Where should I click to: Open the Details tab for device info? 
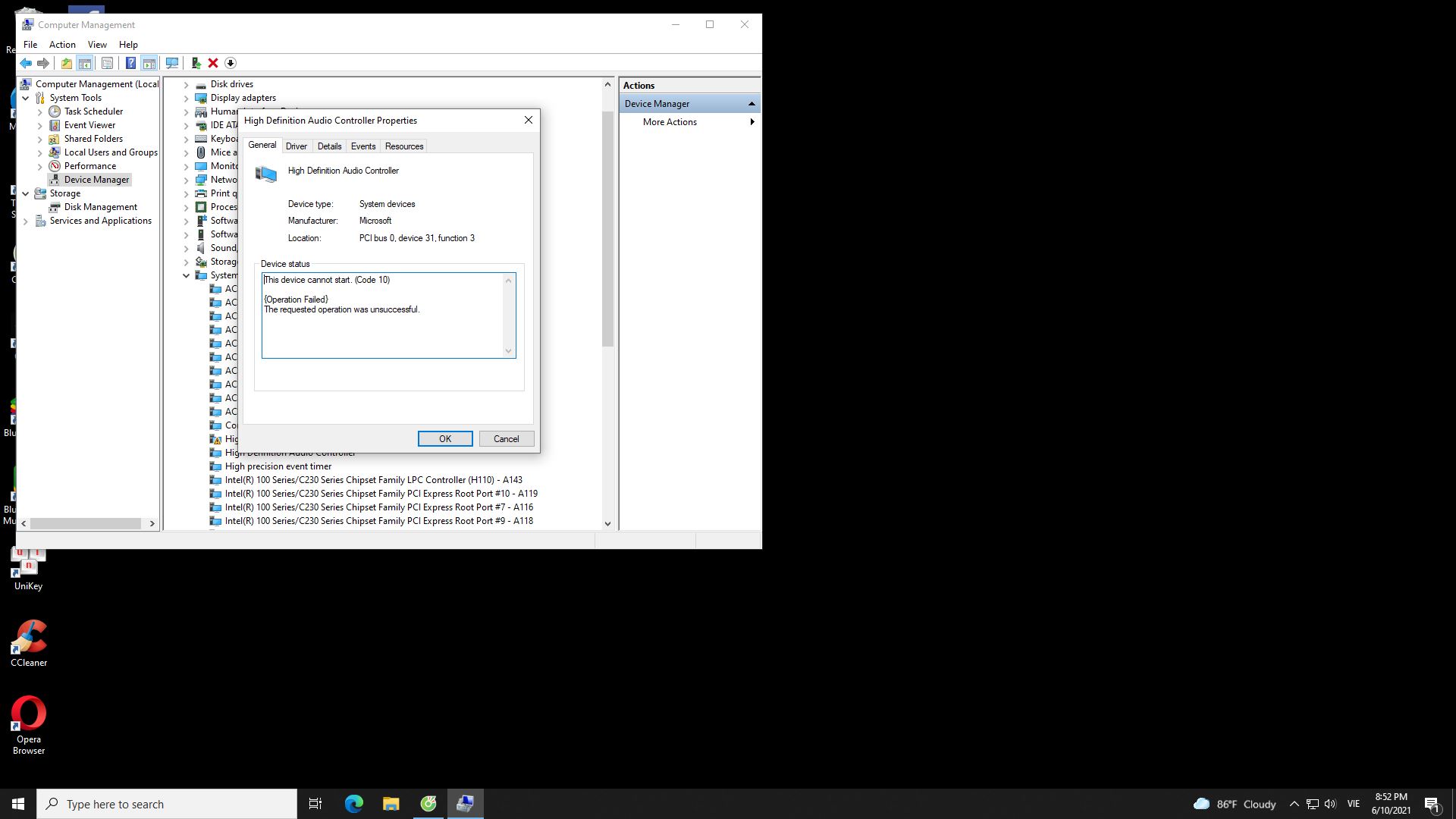[329, 146]
